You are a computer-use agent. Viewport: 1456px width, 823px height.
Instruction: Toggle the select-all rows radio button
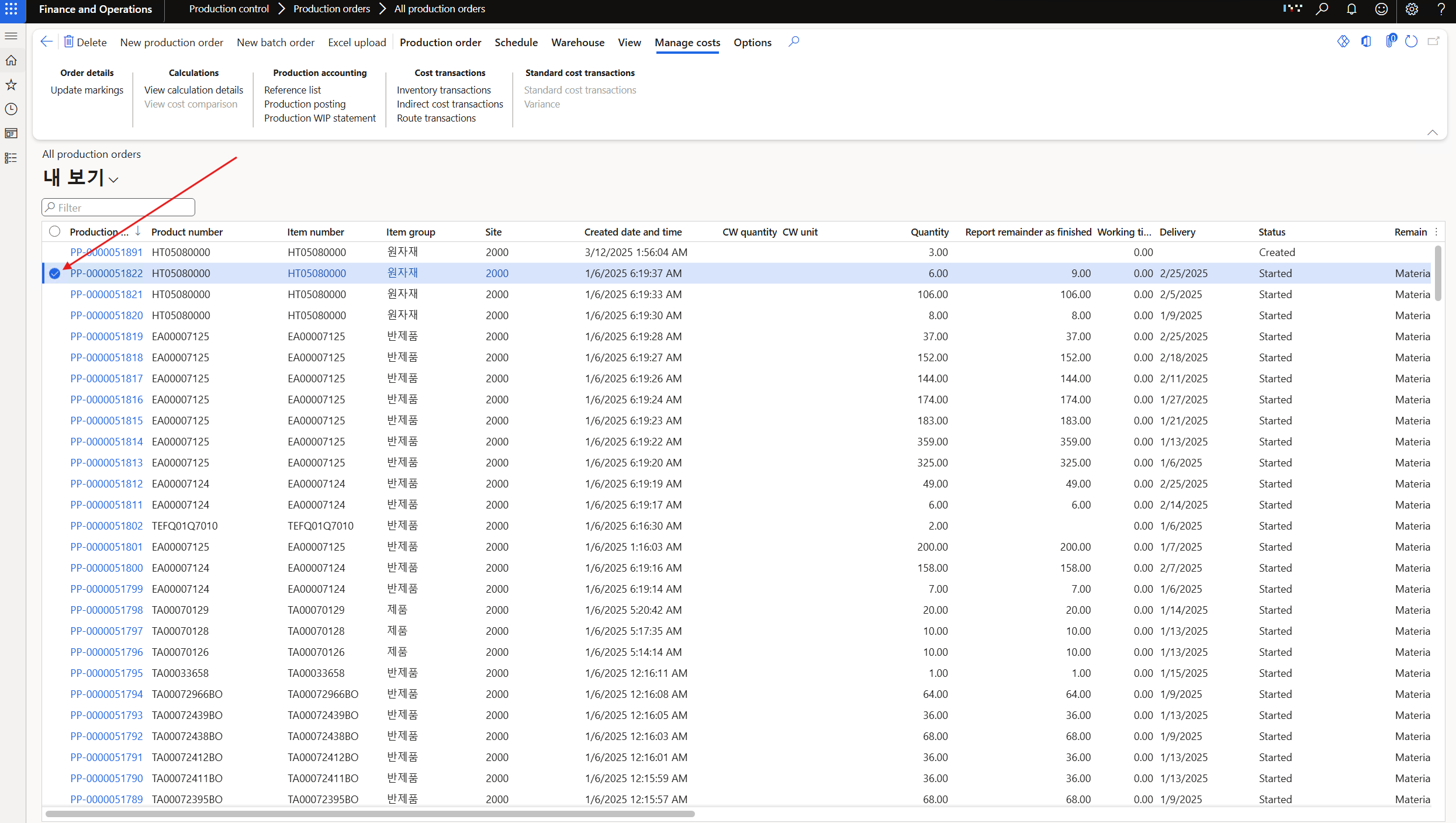55,231
